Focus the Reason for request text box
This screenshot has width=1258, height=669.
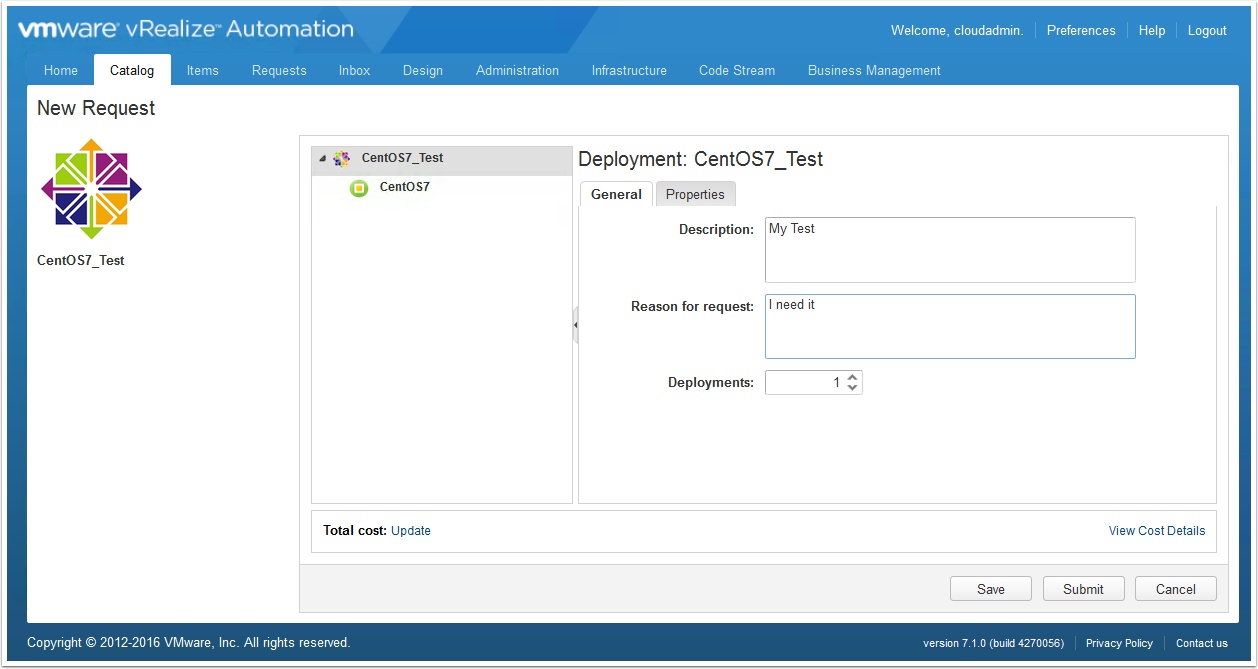coord(950,326)
